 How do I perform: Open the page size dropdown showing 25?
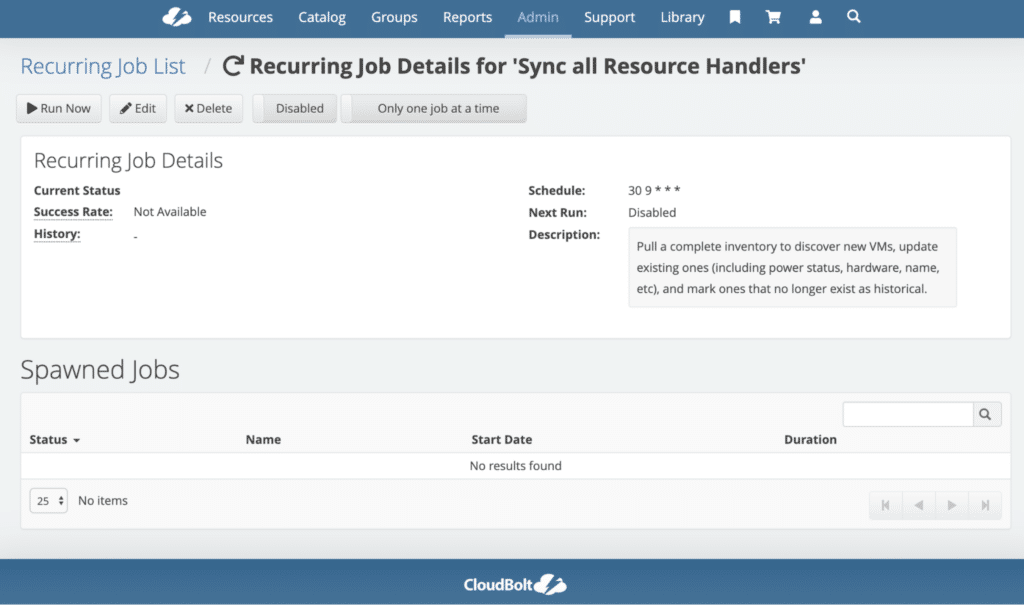coord(49,500)
